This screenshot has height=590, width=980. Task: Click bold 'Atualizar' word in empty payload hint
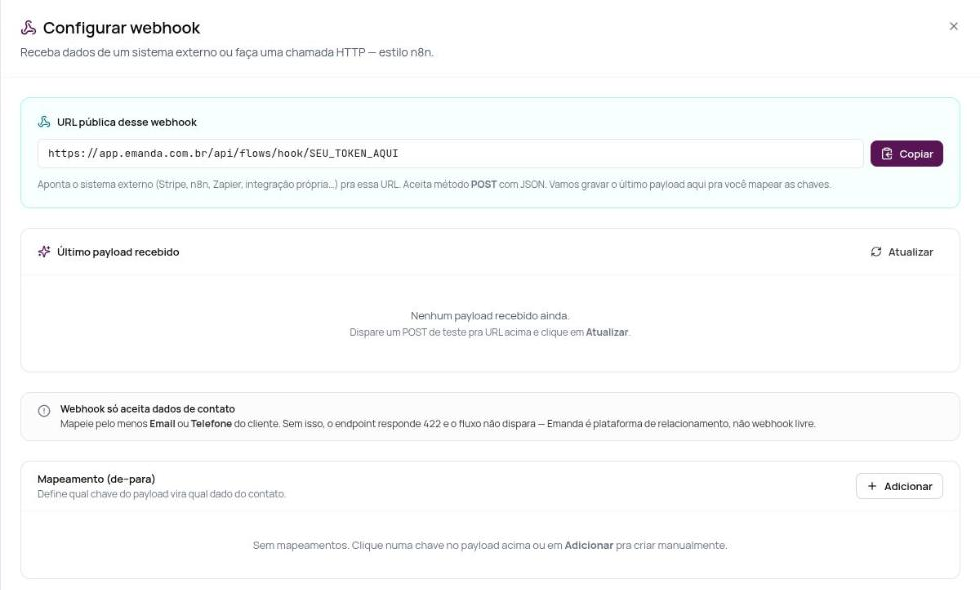[607, 332]
